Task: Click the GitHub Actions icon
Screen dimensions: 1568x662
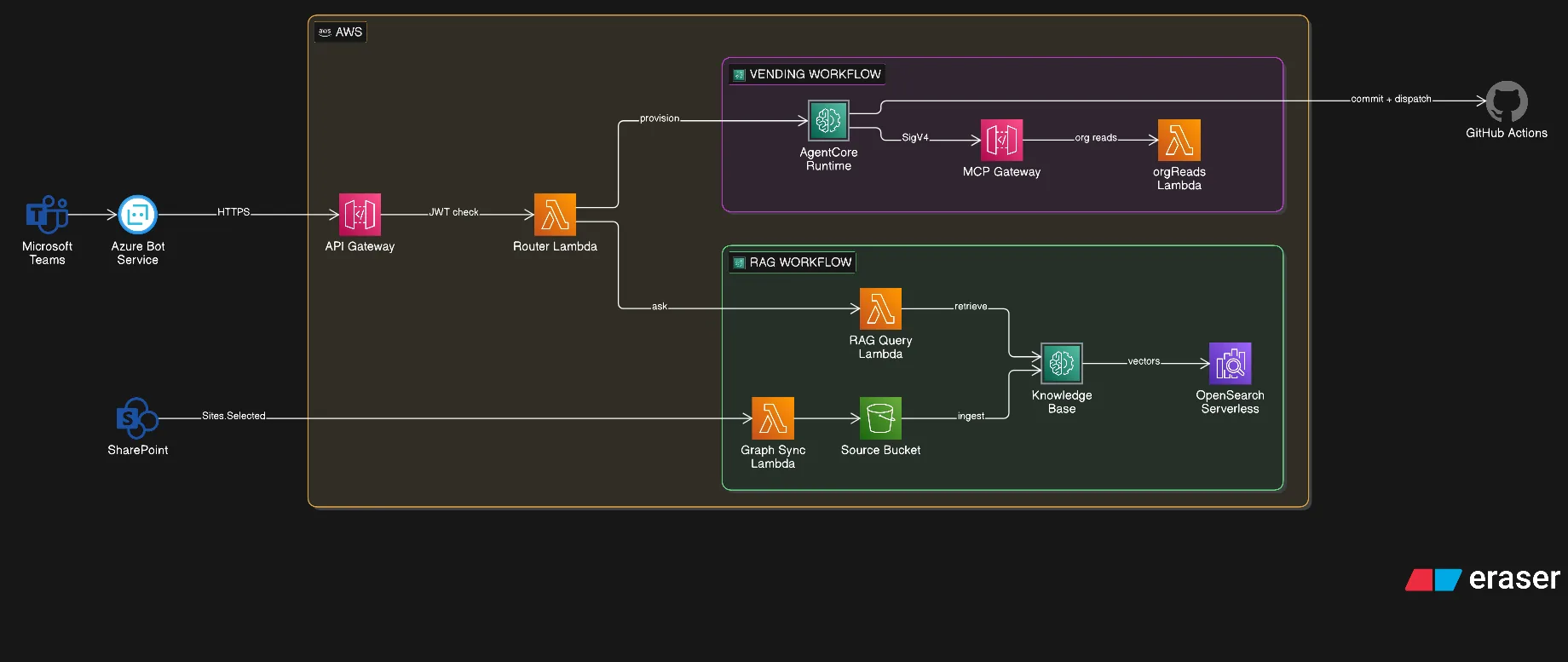Action: point(1507,102)
